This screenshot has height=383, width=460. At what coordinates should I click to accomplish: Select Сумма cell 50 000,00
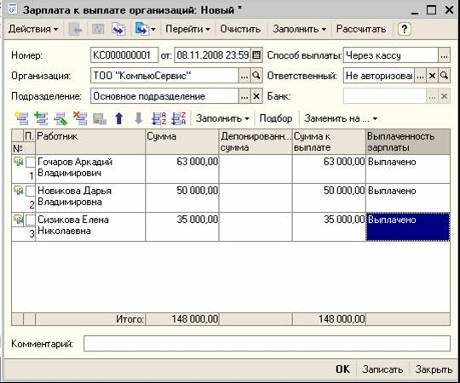[x=182, y=198]
